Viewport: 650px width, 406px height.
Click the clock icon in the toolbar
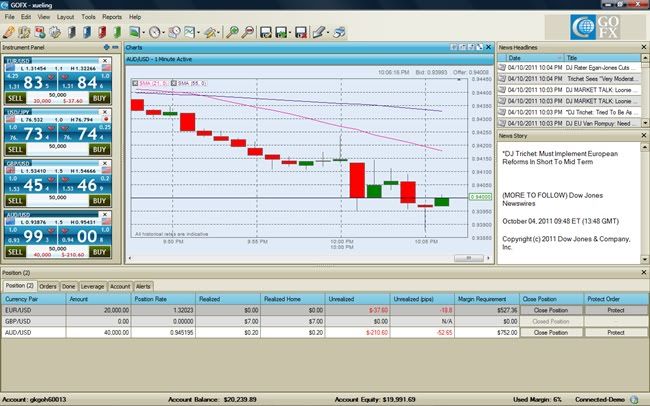coord(155,33)
